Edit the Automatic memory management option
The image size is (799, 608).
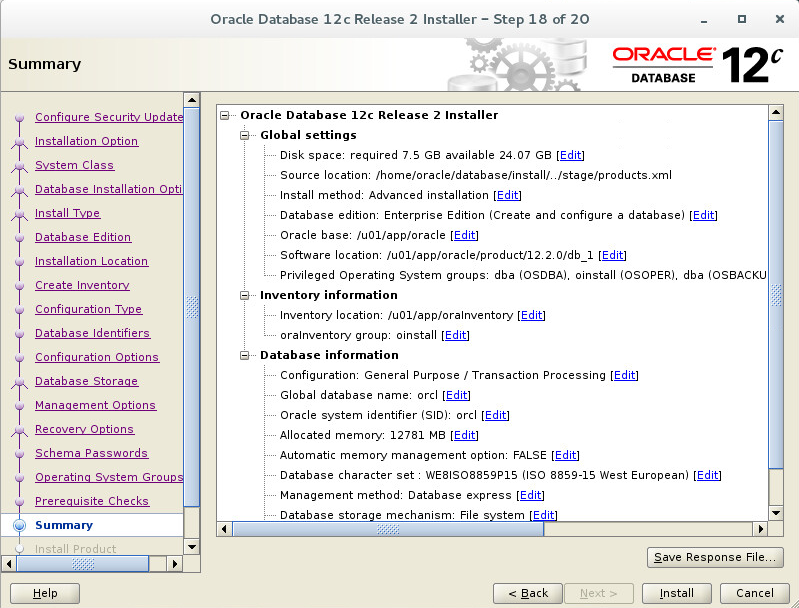566,455
